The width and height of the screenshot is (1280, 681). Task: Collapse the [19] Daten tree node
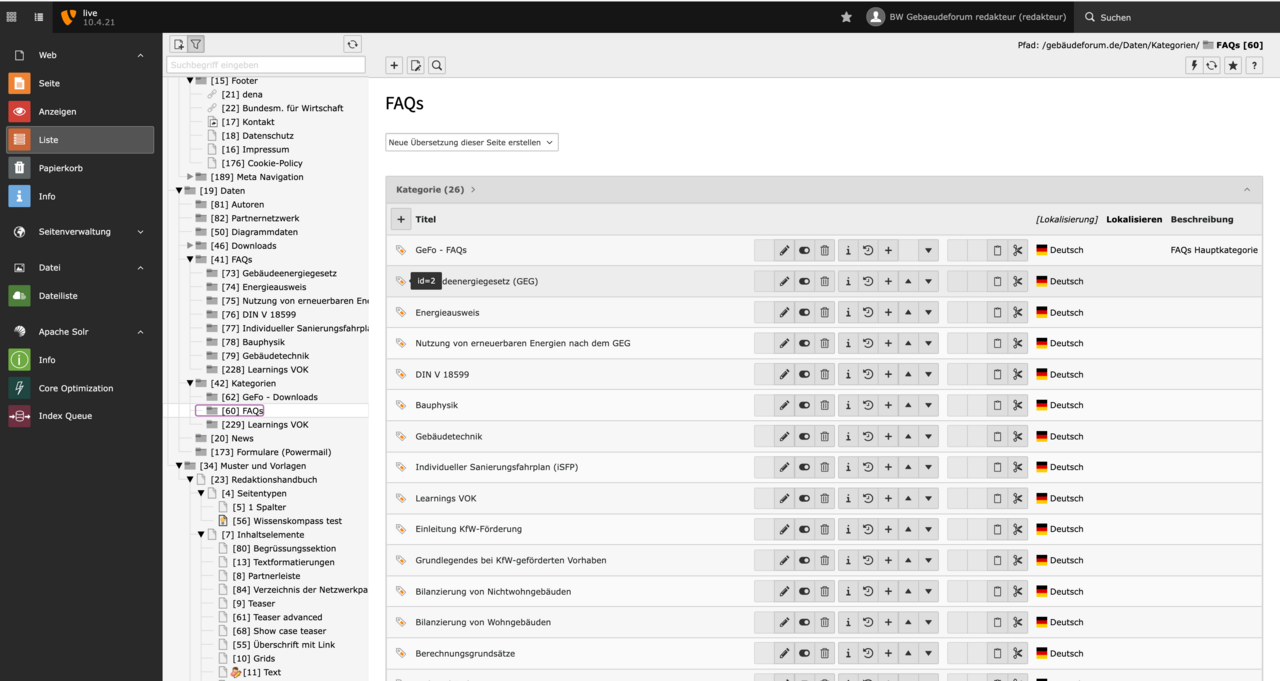click(179, 191)
